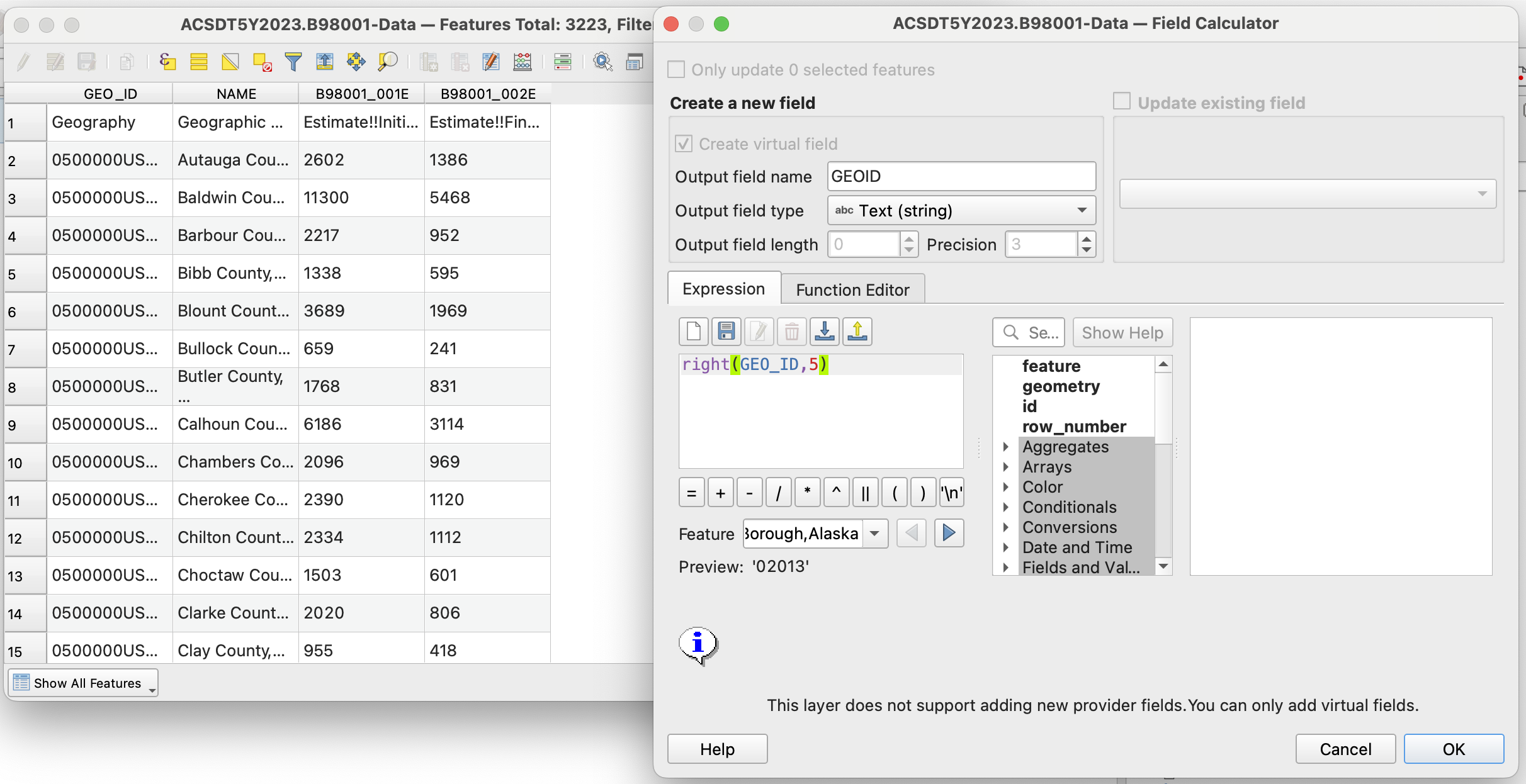The width and height of the screenshot is (1526, 784).
Task: Switch to the Function Editor tab
Action: coord(852,289)
